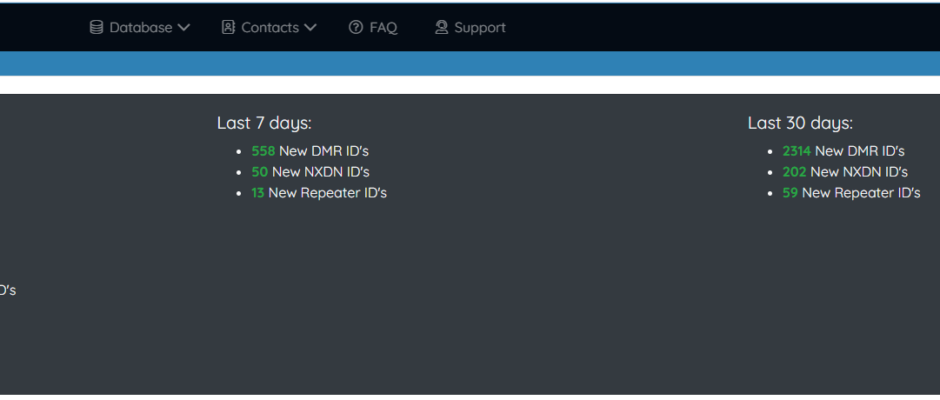Expand the Contacts dropdown chevron
The width and height of the screenshot is (940, 400).
point(310,28)
